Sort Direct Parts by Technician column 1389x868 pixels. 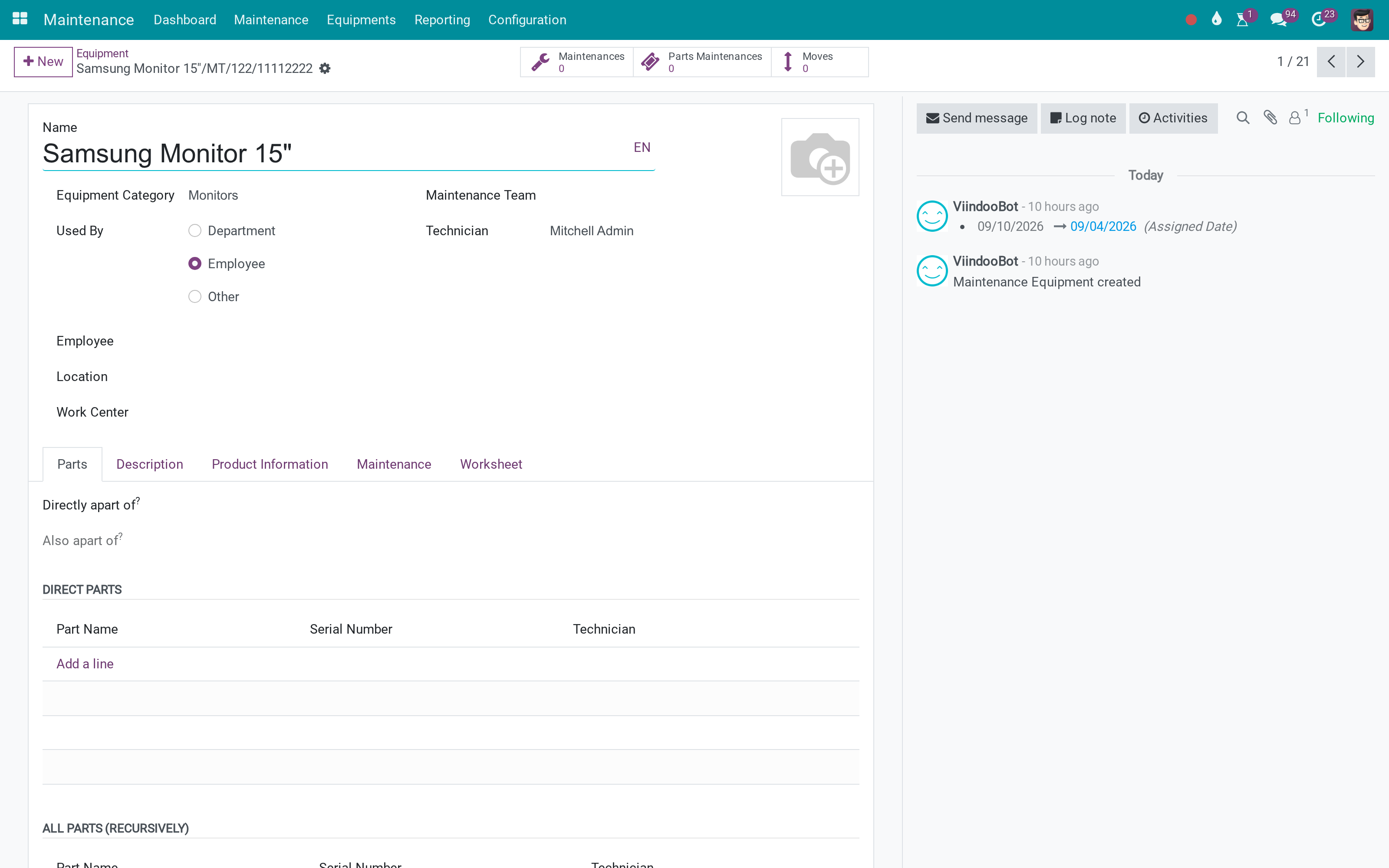pos(604,629)
